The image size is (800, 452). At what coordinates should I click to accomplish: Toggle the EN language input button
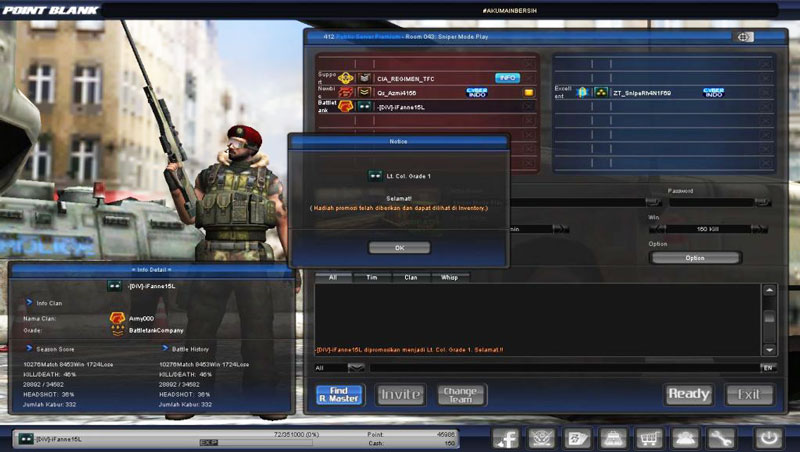coord(767,368)
